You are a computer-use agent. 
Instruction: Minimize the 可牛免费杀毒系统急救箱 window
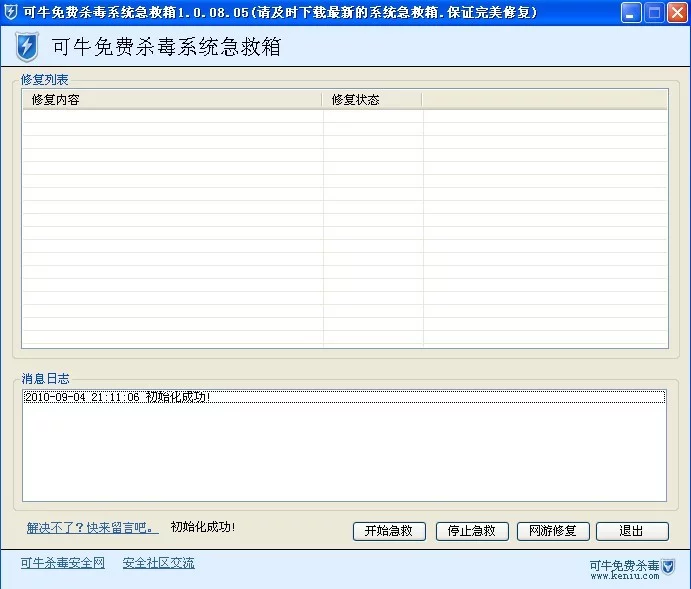coord(631,12)
